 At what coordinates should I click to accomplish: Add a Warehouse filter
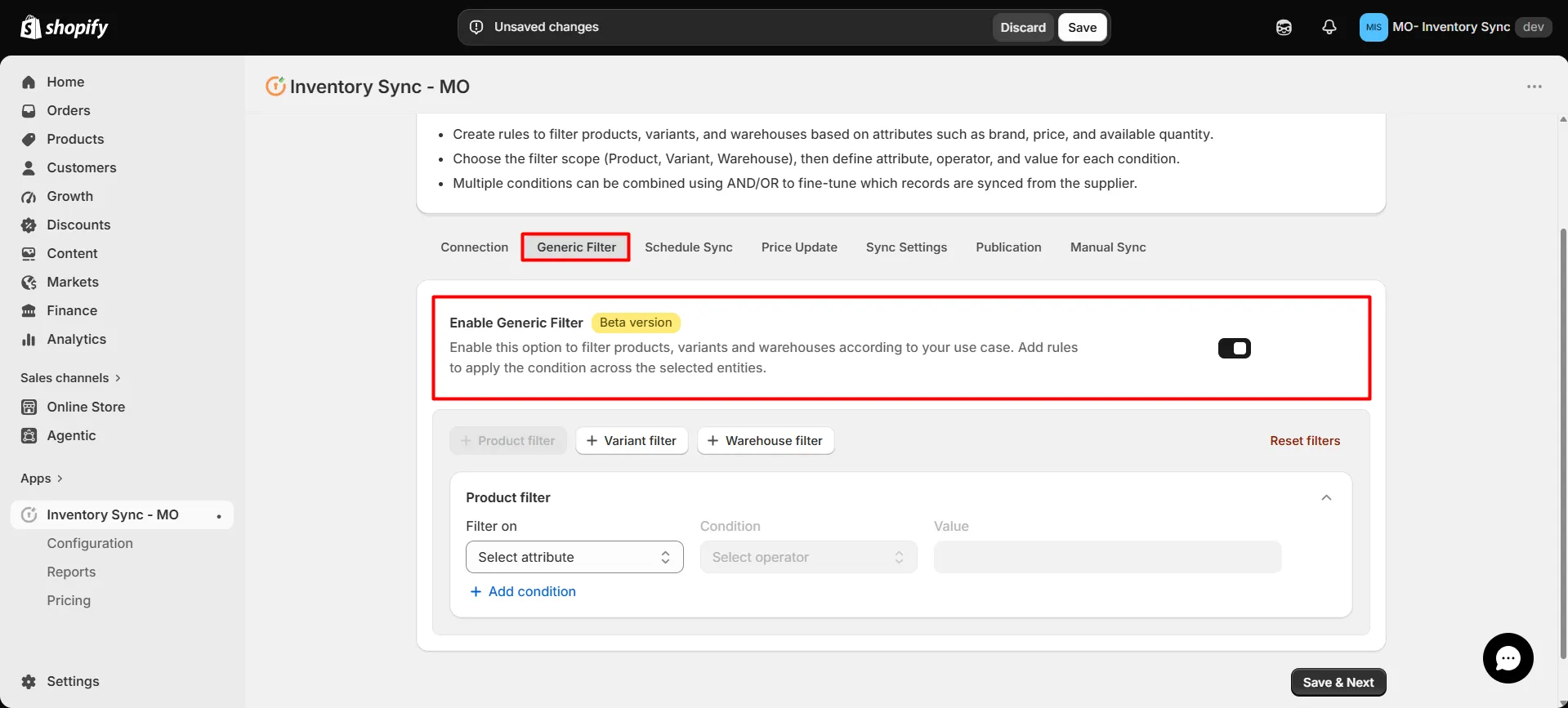point(766,441)
